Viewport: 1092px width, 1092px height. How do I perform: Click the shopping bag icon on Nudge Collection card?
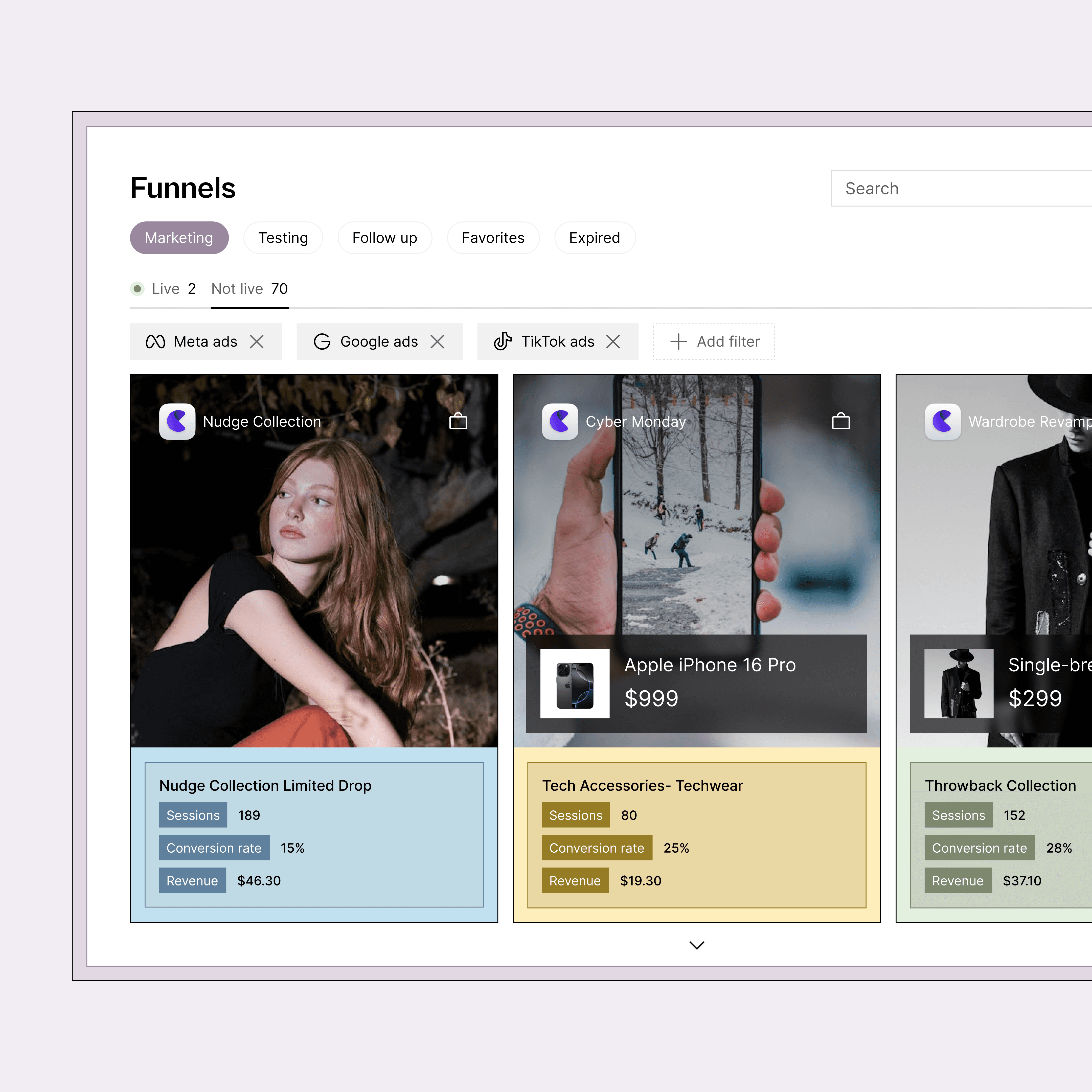[x=458, y=421]
